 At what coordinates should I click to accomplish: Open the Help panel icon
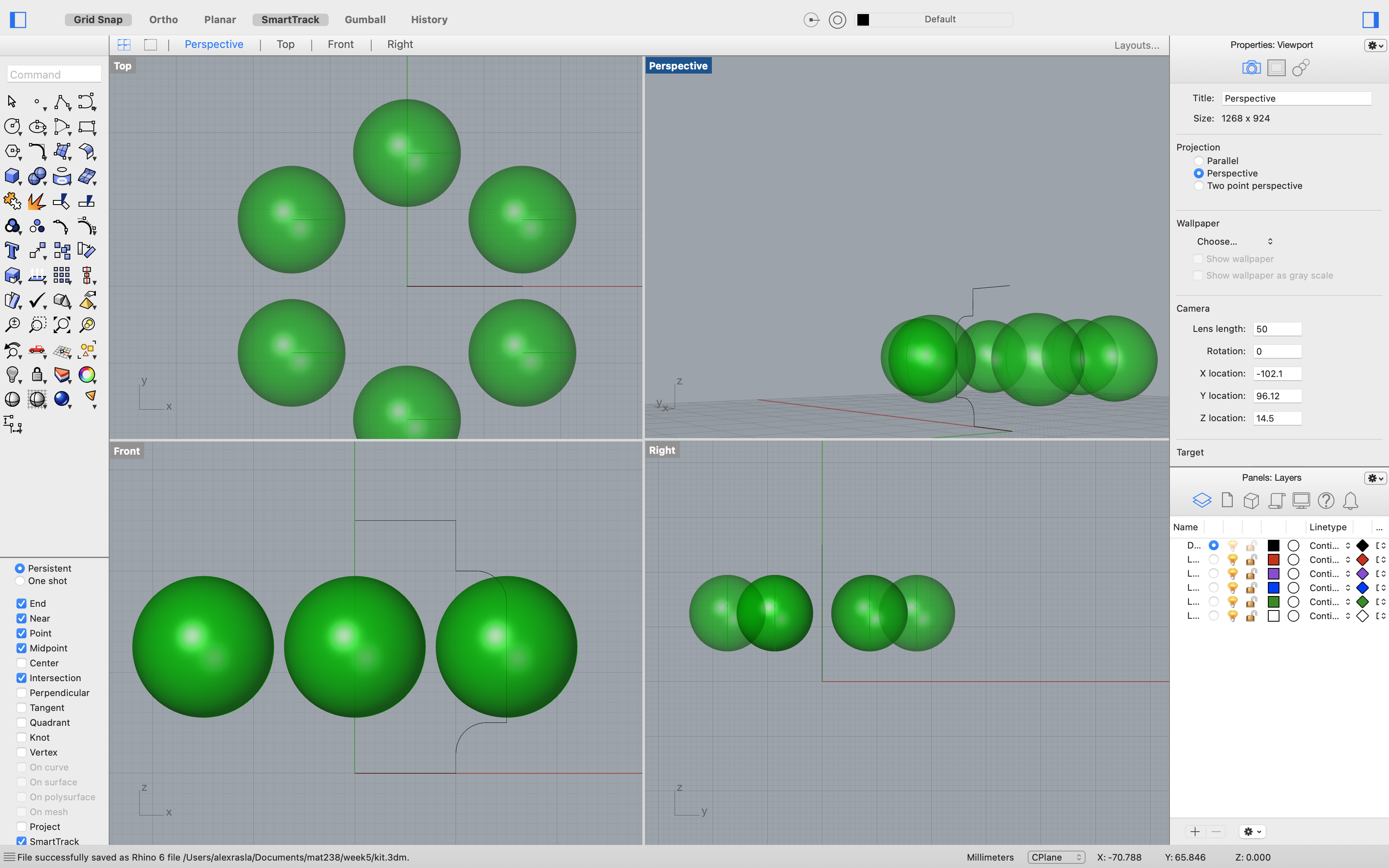[1325, 501]
